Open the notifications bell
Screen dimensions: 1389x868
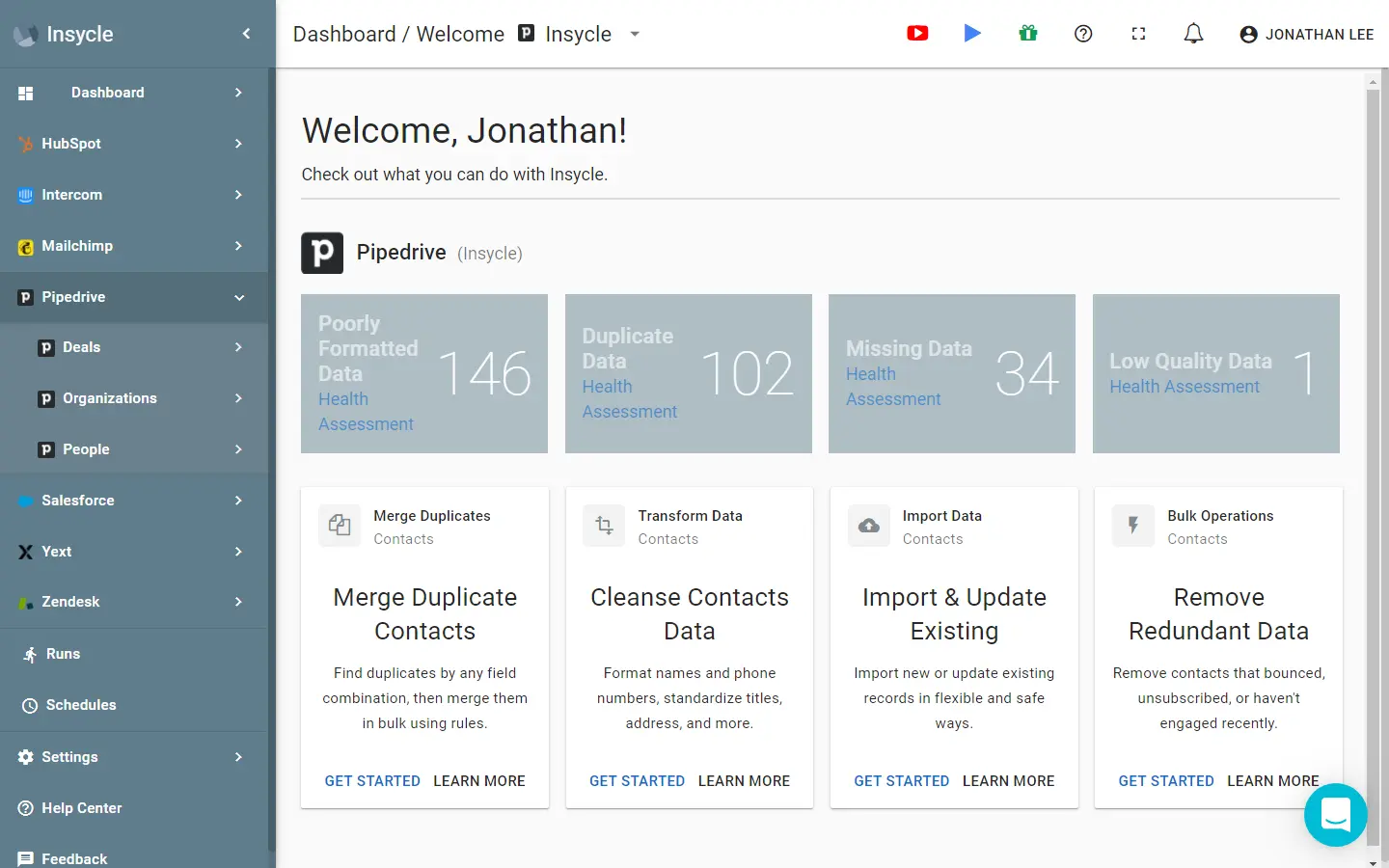pyautogui.click(x=1193, y=34)
